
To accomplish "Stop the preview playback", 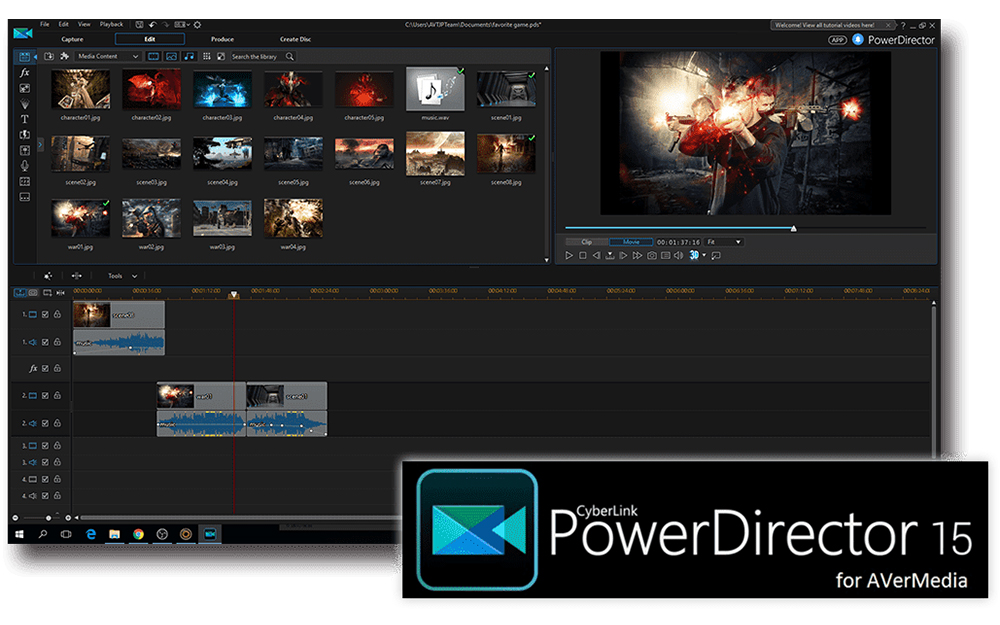I will [582, 255].
